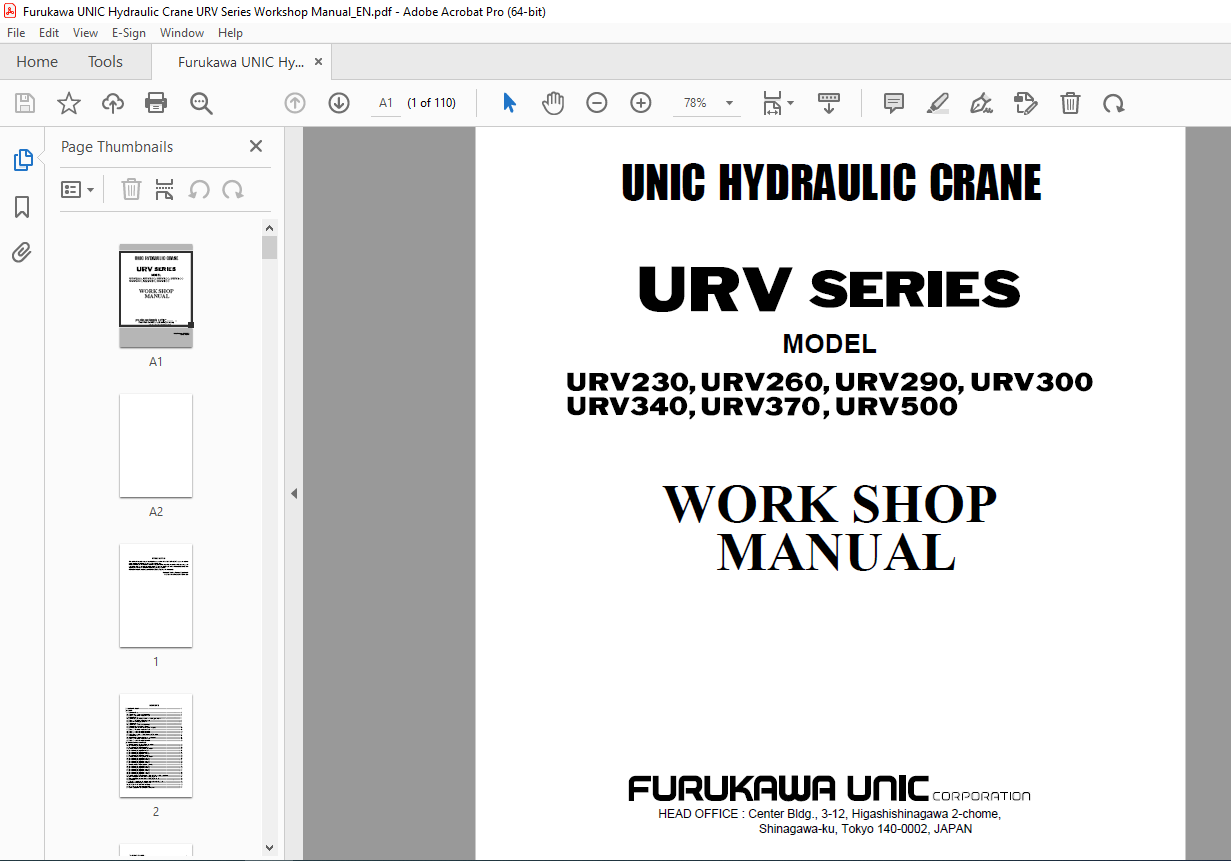Click the scrolling mode keyboard icon

829,103
